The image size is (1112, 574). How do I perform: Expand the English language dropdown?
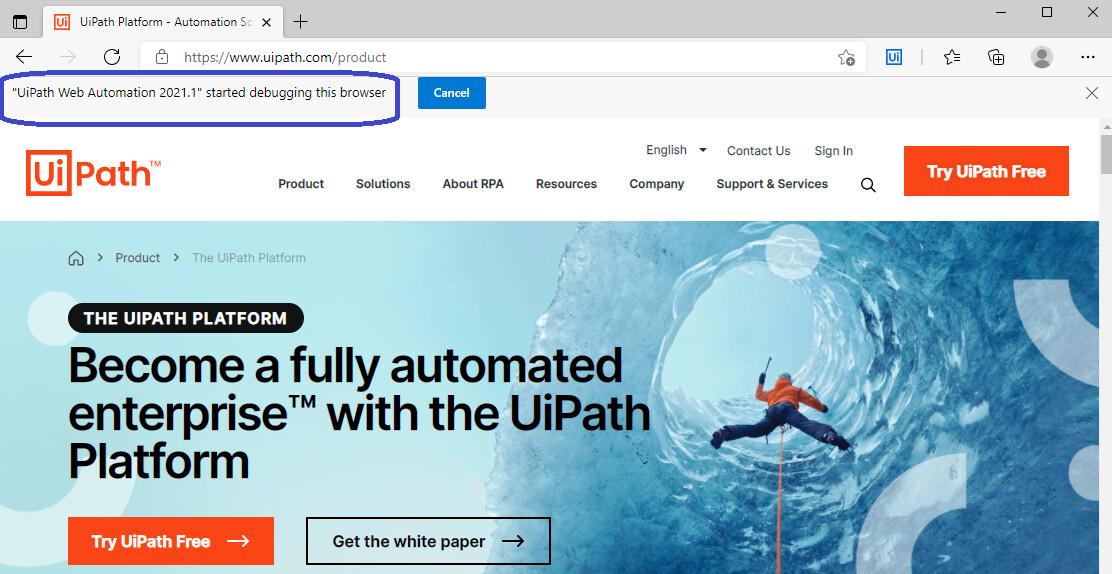coord(676,150)
